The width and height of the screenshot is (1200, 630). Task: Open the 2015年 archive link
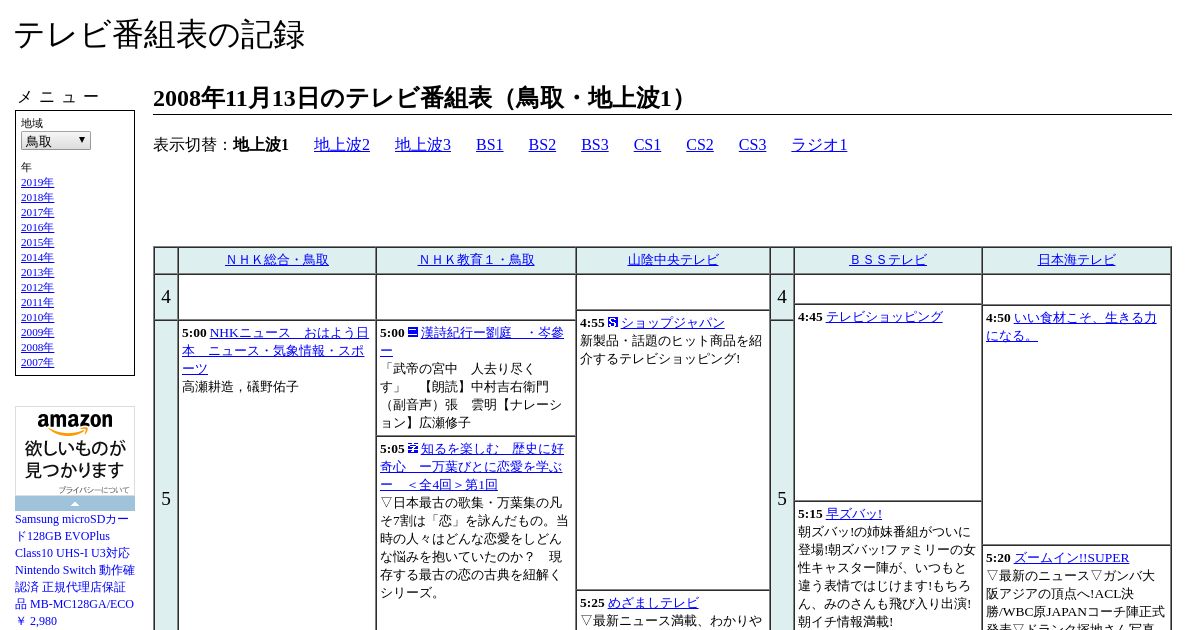point(37,242)
